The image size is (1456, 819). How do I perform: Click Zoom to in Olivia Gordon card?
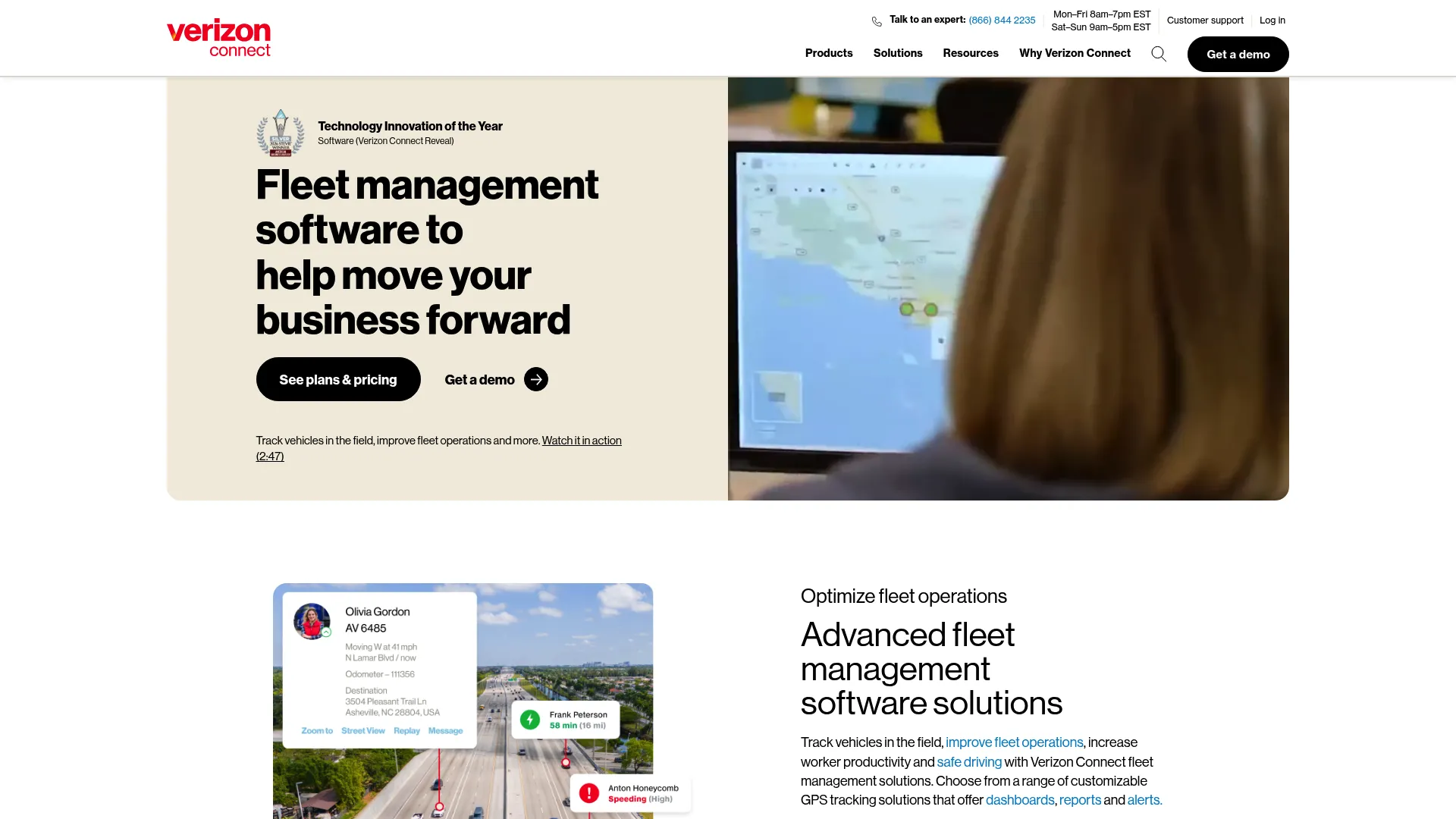(317, 731)
